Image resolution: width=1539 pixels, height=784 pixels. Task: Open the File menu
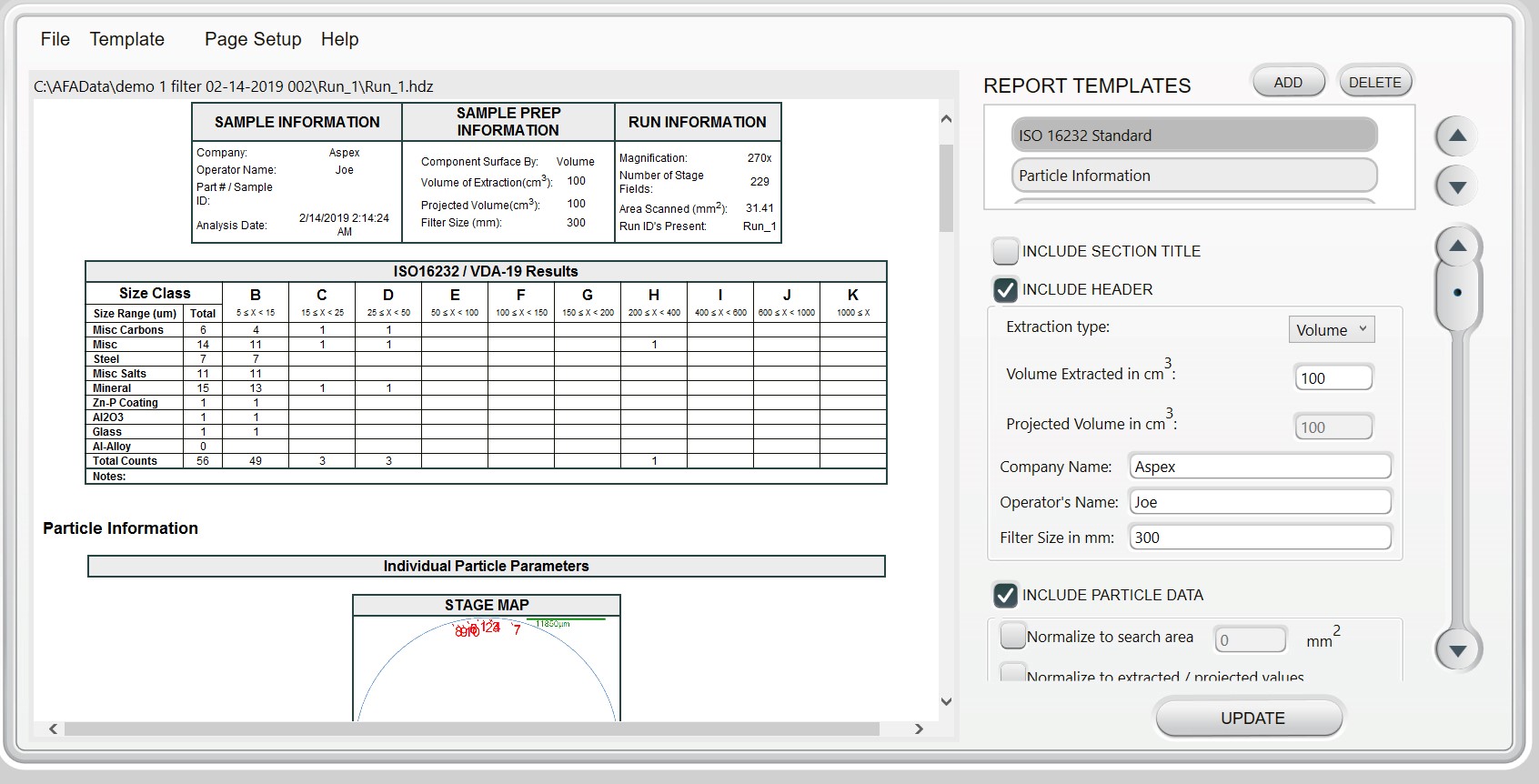click(x=55, y=39)
